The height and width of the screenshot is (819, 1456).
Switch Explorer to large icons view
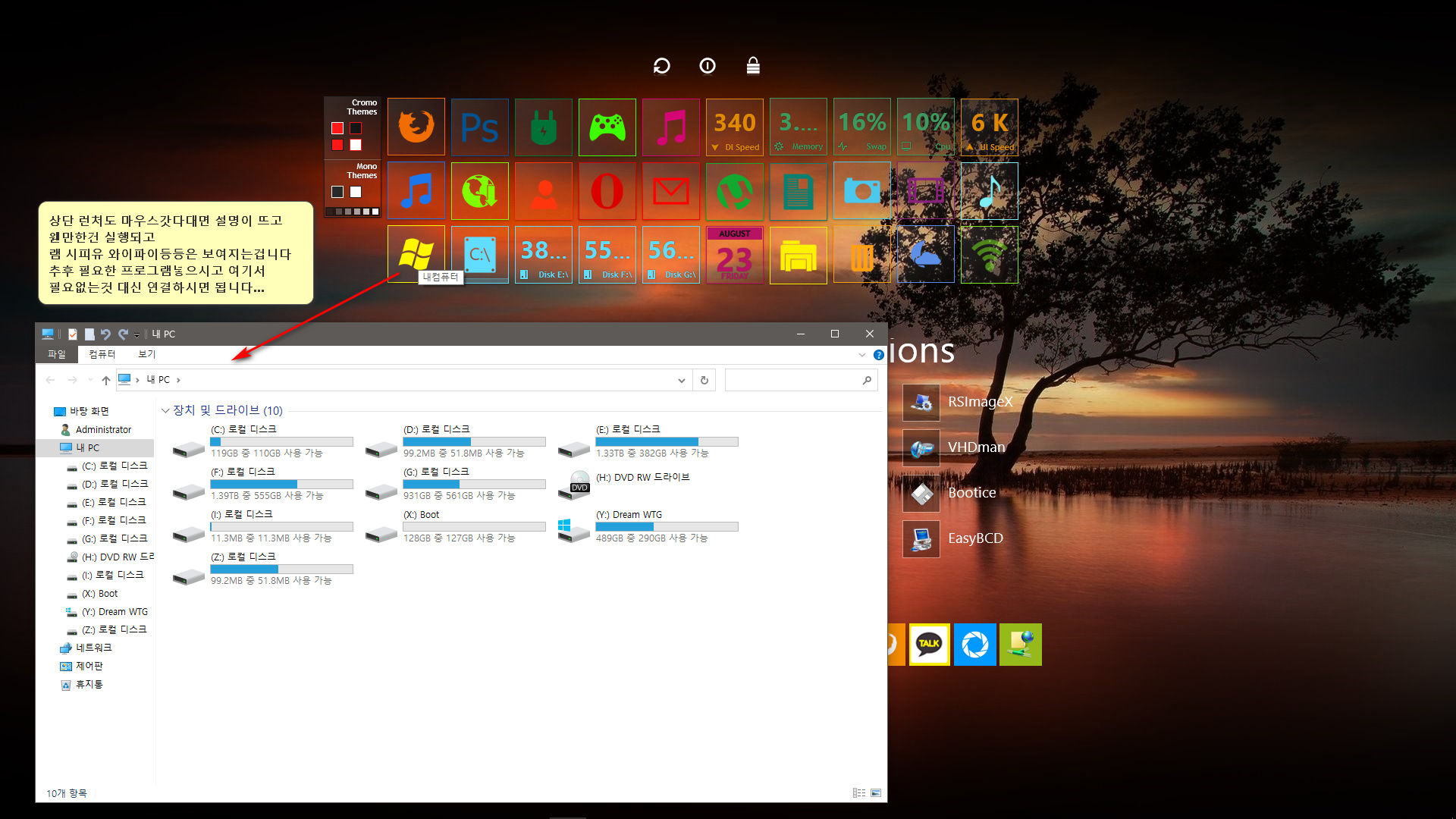pos(876,792)
